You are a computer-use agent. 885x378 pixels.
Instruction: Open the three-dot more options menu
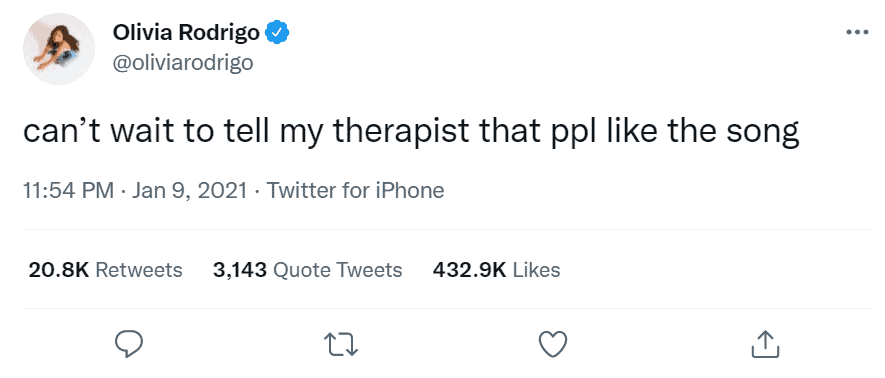(x=857, y=32)
